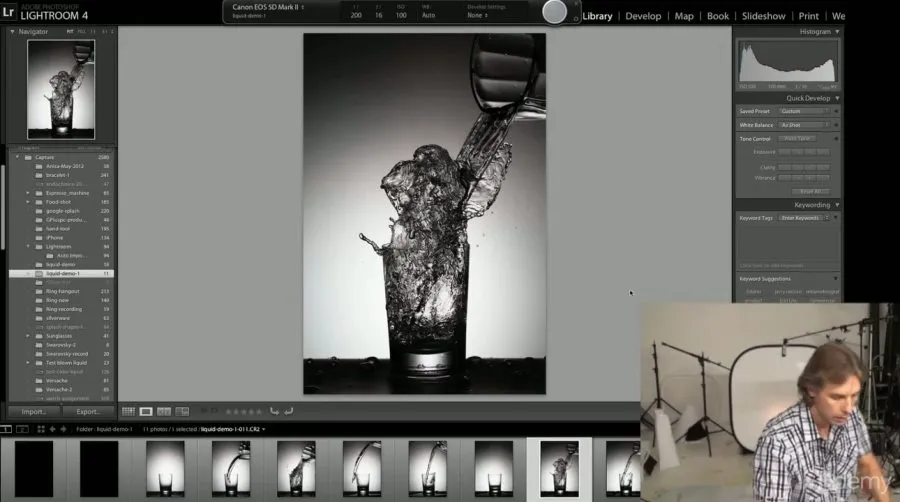
Task: Open Survey view from the toolbar
Action: [x=182, y=411]
